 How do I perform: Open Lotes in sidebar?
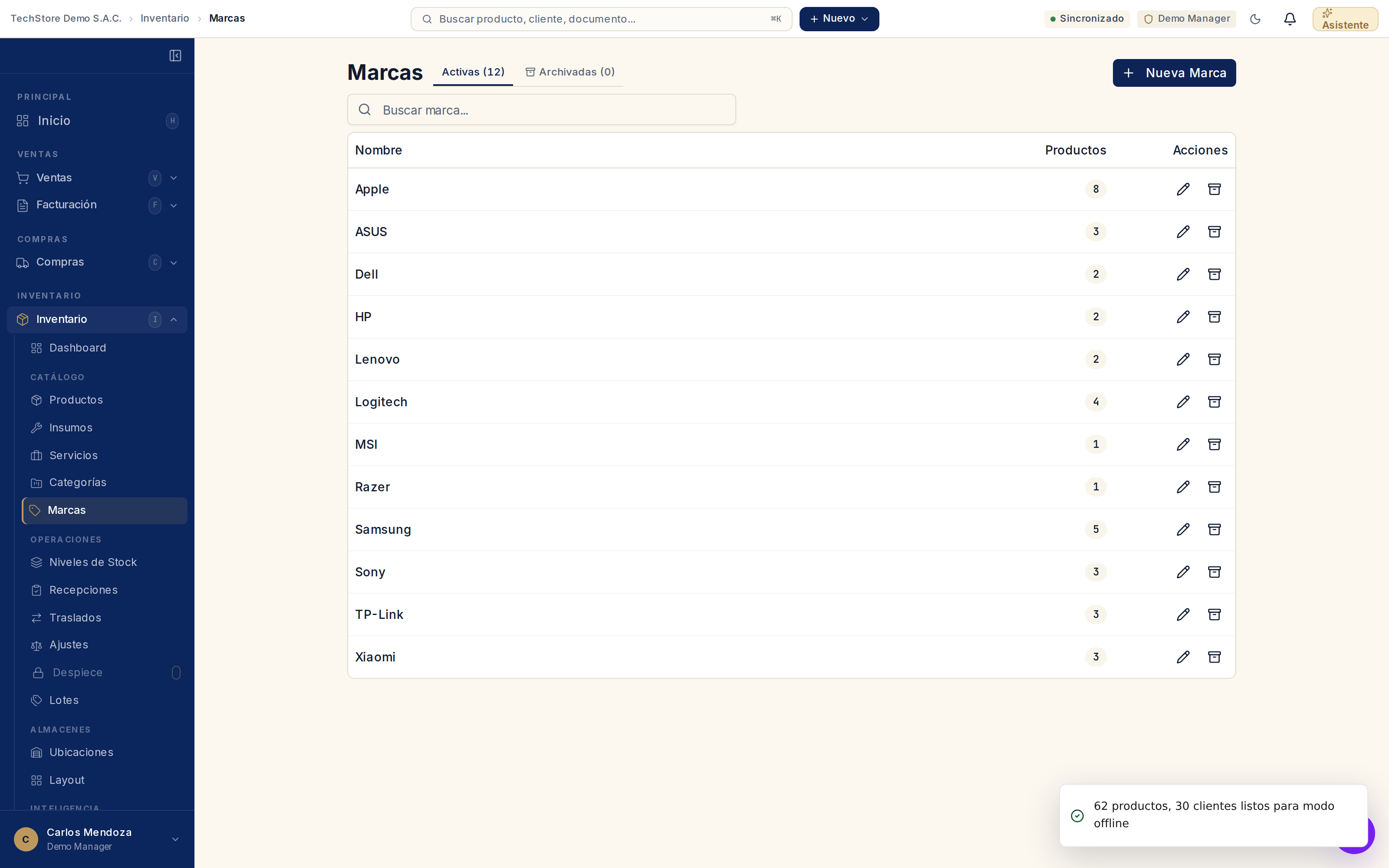(104, 700)
